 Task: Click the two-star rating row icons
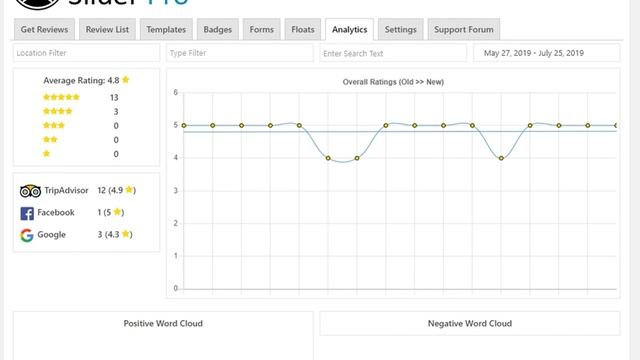tap(50, 140)
